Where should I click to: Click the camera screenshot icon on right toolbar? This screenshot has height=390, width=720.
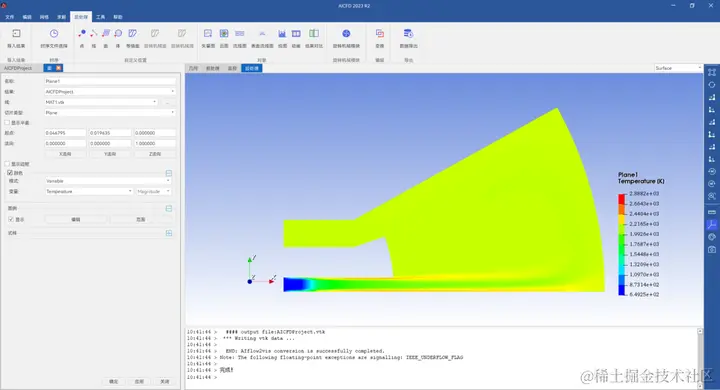pyautogui.click(x=712, y=249)
